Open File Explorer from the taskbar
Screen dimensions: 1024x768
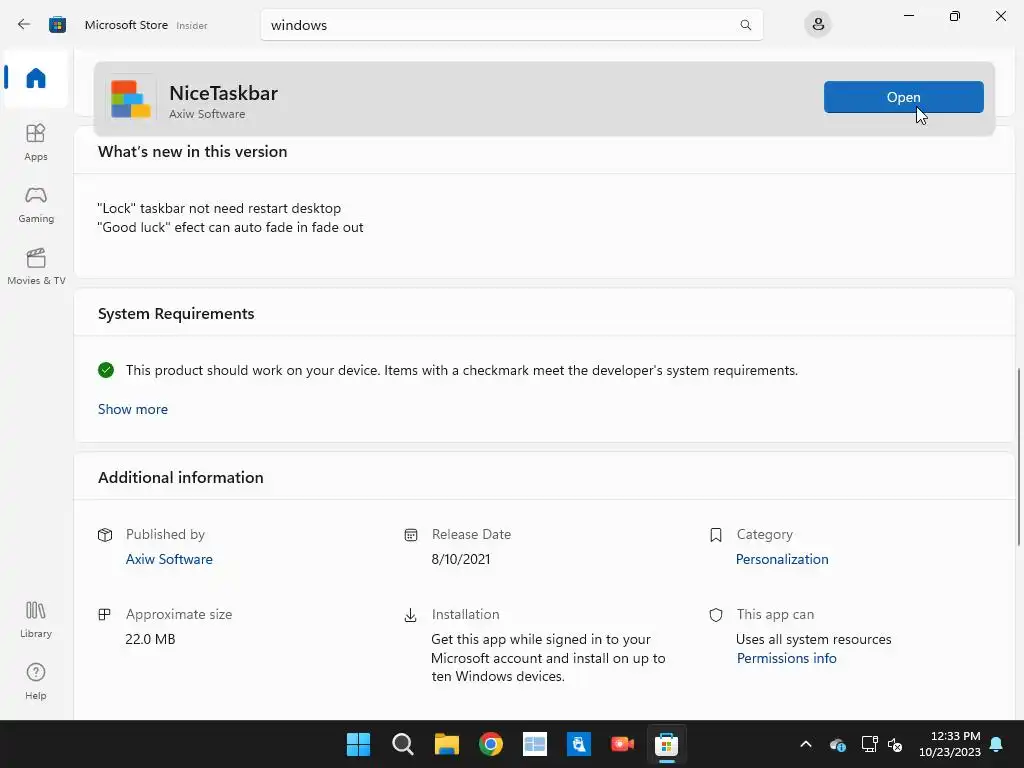click(447, 744)
